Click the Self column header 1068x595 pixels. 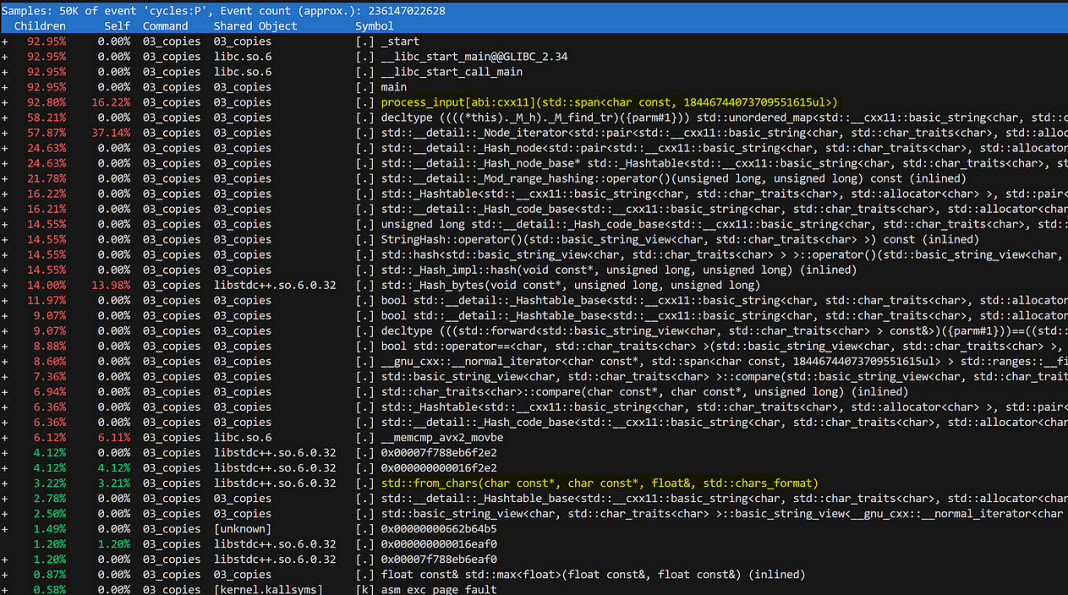click(x=117, y=26)
